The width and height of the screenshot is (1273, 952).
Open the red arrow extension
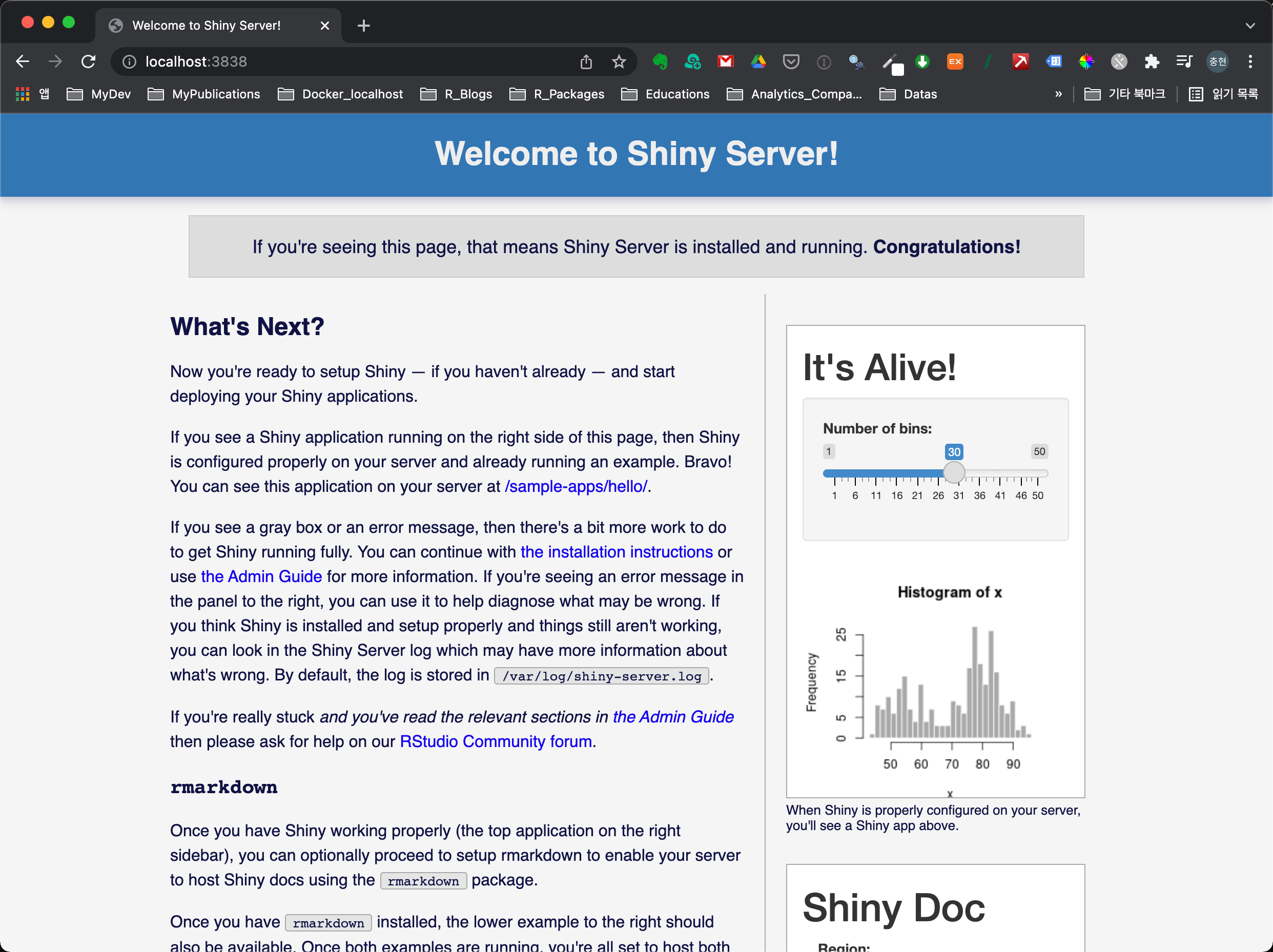tap(1020, 61)
